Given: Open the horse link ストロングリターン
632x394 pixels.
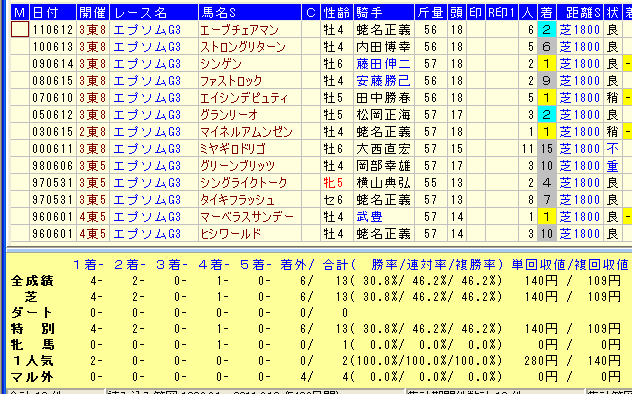Looking at the screenshot, I should pyautogui.click(x=243, y=47).
